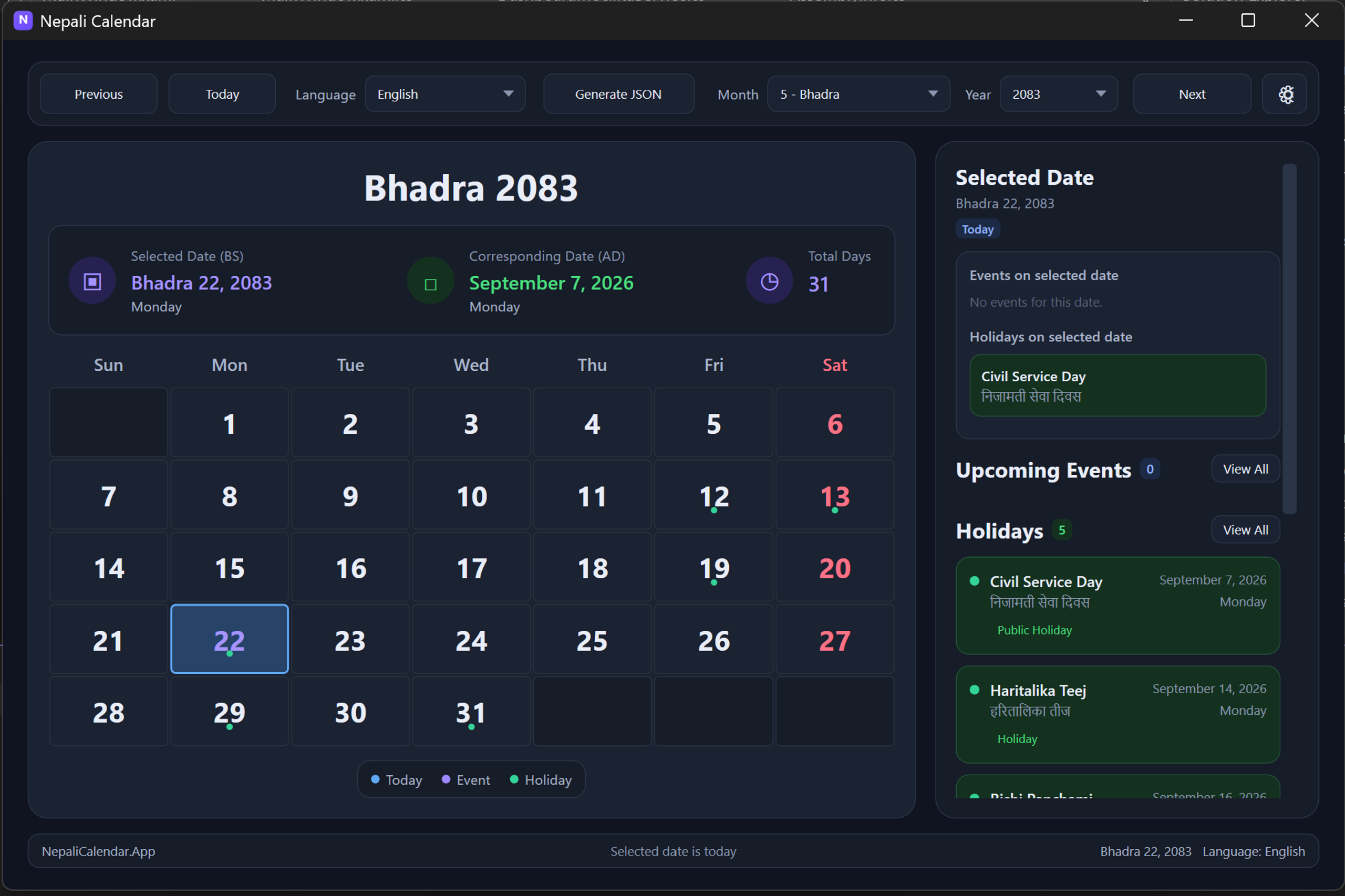
Task: Open settings with the gear icon
Action: pos(1286,95)
